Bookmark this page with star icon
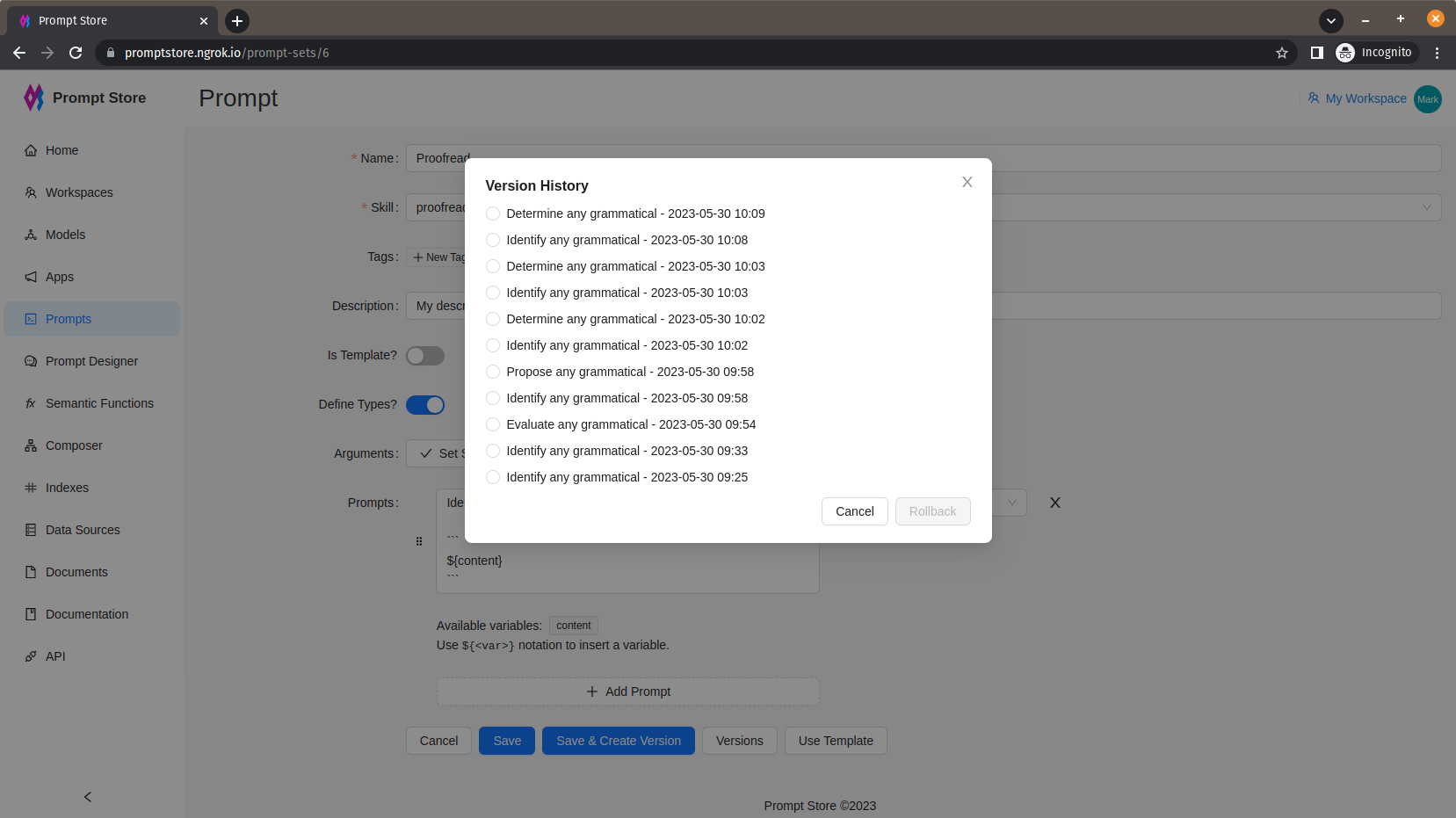The width and height of the screenshot is (1456, 818). coord(1282,53)
